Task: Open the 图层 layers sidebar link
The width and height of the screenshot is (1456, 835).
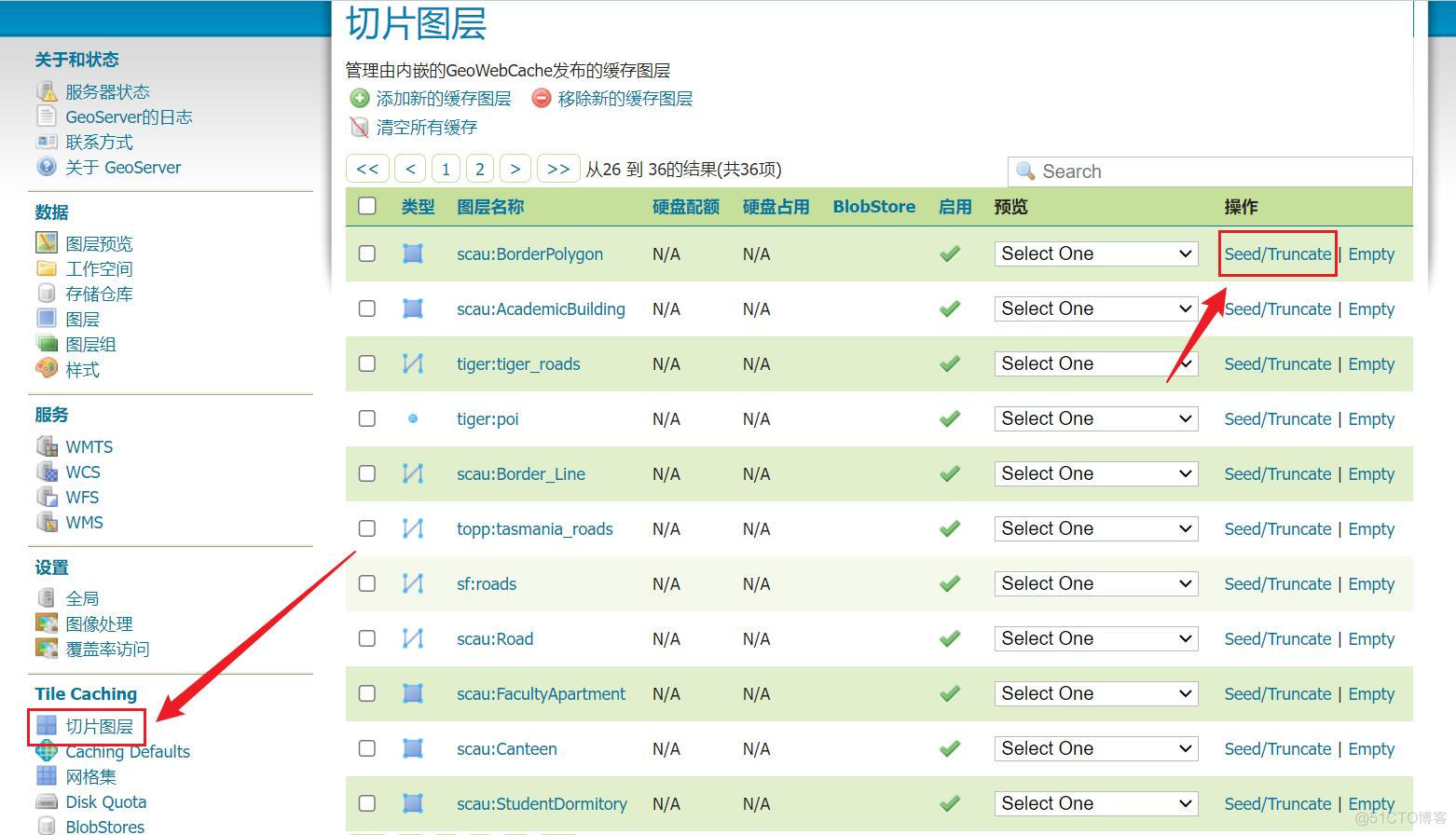Action: [x=82, y=319]
